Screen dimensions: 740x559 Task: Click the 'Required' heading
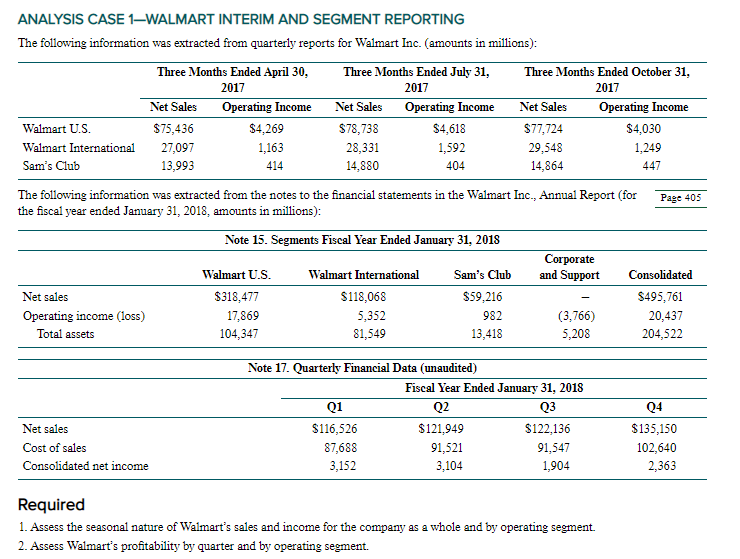pyautogui.click(x=51, y=505)
